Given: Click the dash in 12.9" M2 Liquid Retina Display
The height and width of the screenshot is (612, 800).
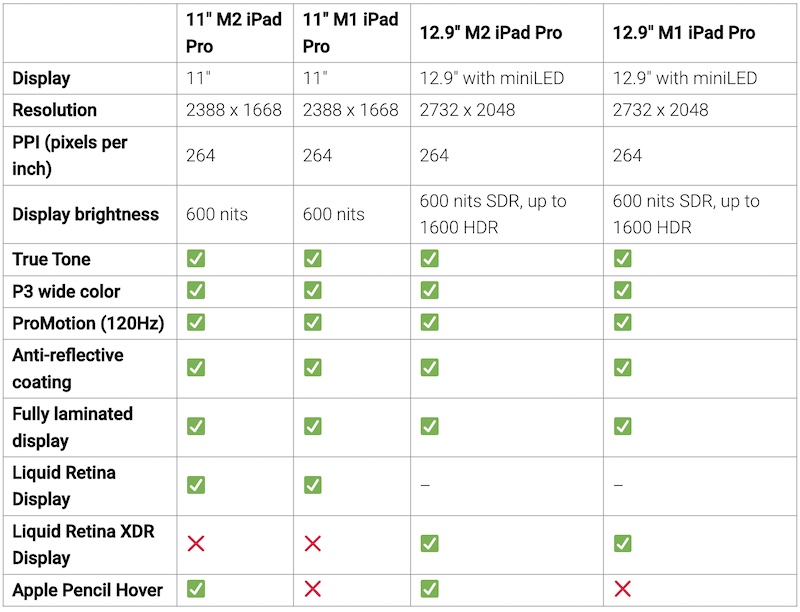Looking at the screenshot, I should 425,485.
